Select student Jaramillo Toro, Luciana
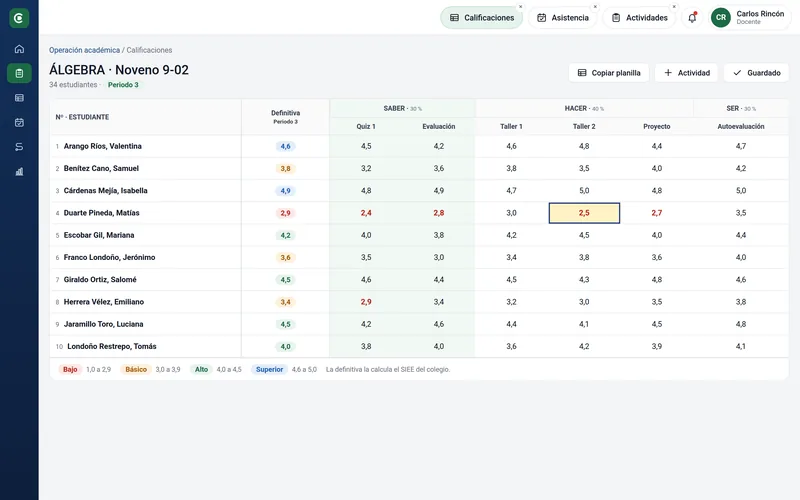The width and height of the screenshot is (800, 500). point(104,324)
